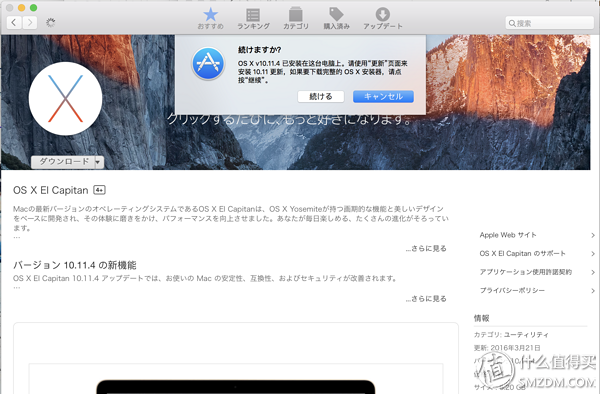Viewport: 600px width, 394px height.
Task: Click chevron next to アプリケーション使用許諾契約
Action: 593,272
